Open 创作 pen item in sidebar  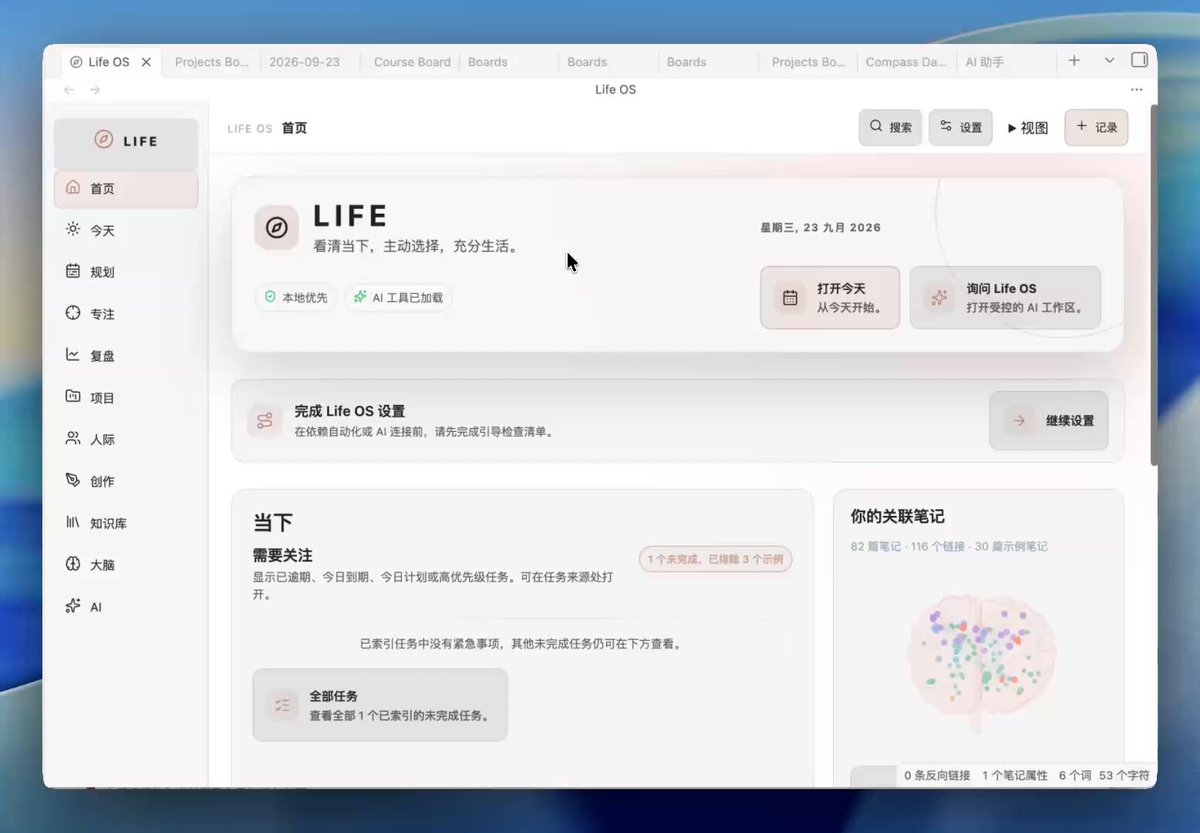click(126, 481)
